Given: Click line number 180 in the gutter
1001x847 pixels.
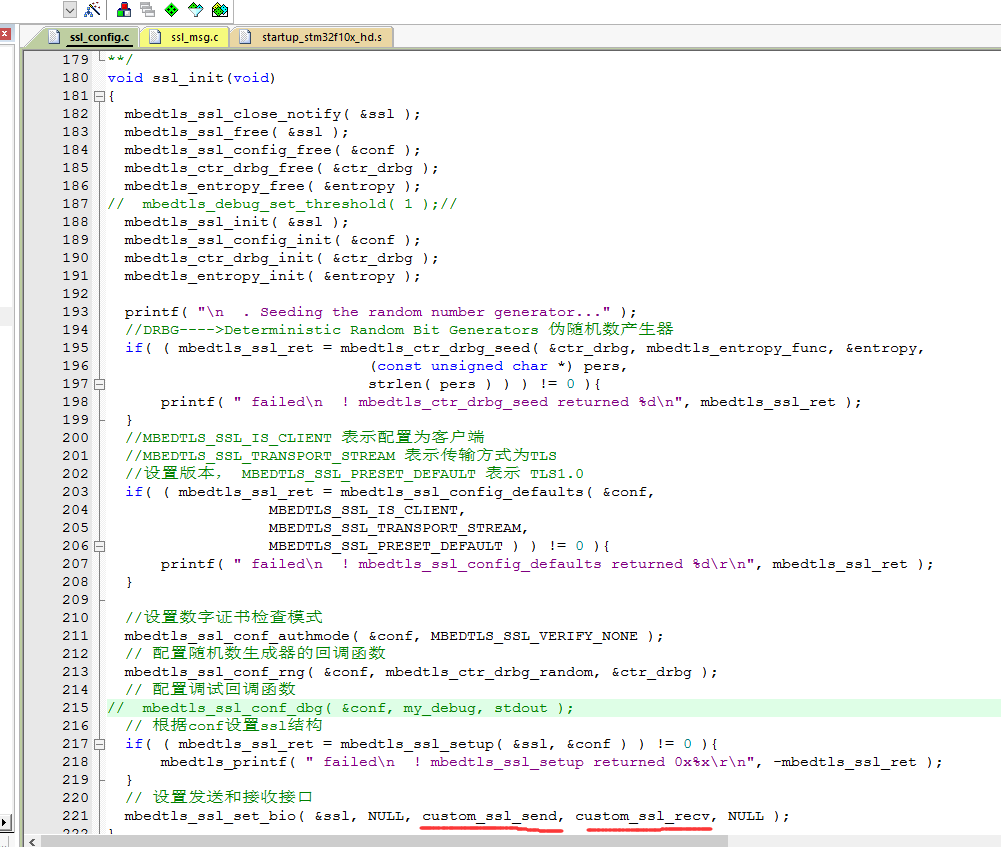Looking at the screenshot, I should click(x=75, y=78).
